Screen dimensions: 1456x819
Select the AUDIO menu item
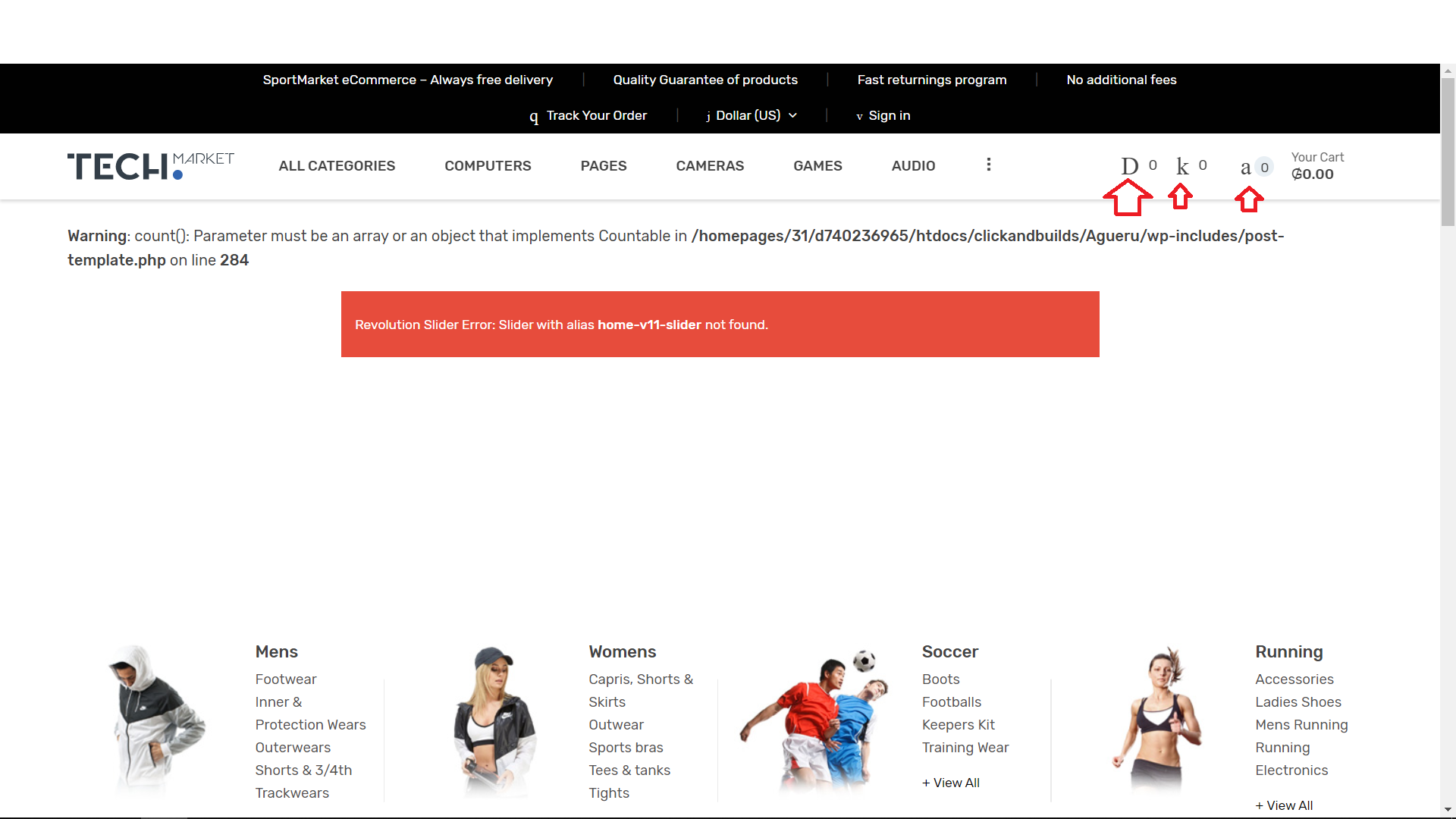(x=913, y=165)
